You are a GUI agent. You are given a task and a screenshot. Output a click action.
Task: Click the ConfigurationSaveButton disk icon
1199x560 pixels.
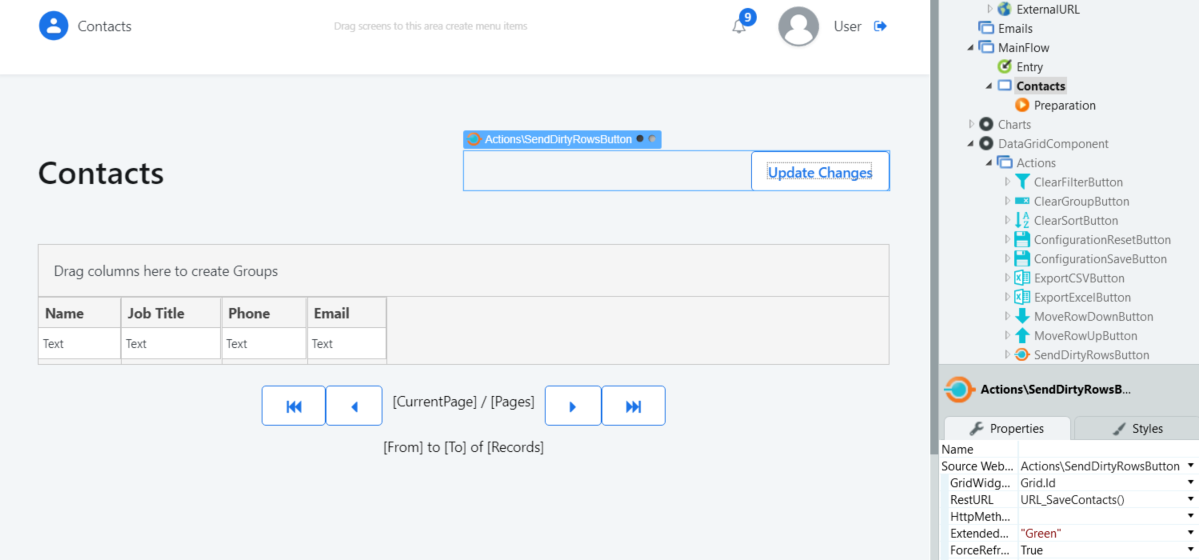(x=1022, y=259)
